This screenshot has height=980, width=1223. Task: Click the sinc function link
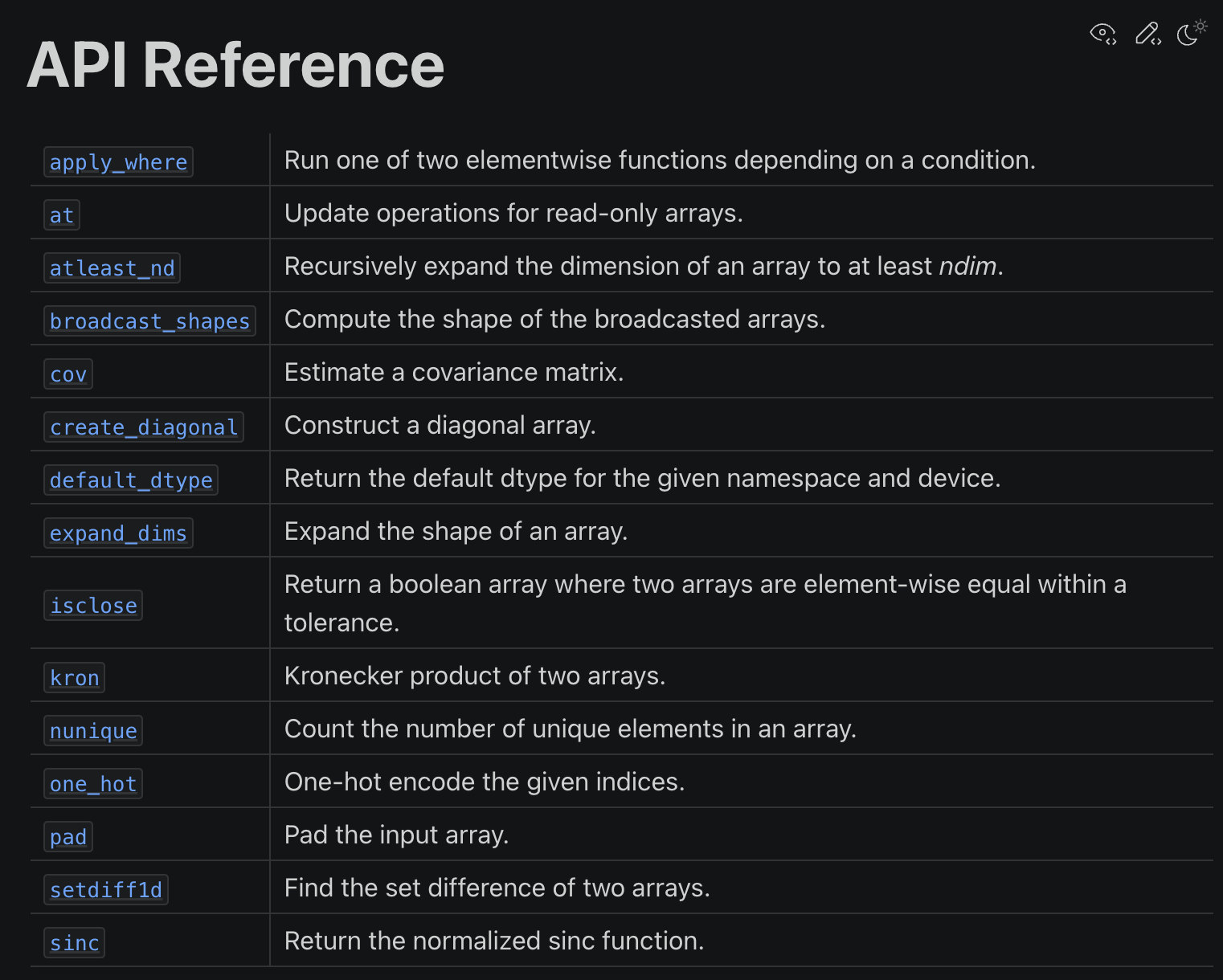point(74,943)
